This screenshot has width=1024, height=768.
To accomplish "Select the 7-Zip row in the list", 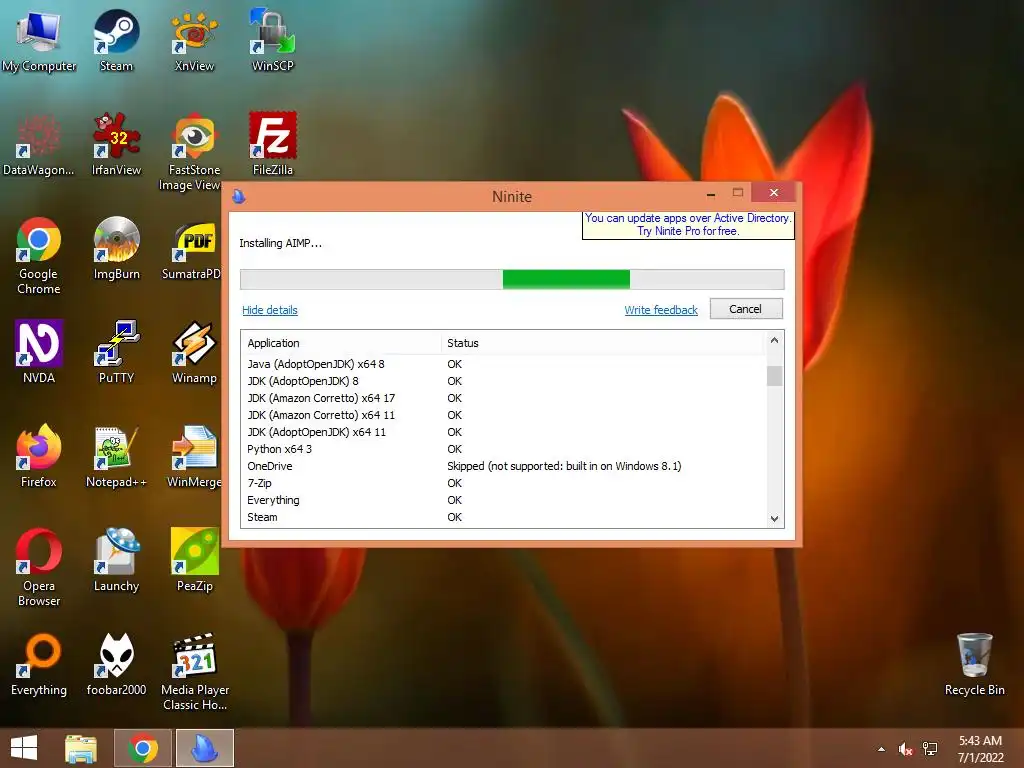I will tap(504, 483).
